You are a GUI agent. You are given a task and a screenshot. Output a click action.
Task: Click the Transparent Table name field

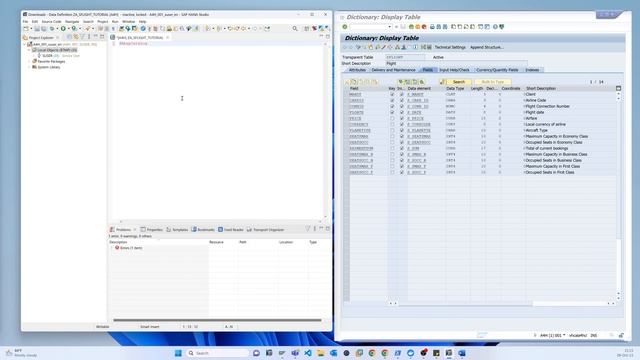click(x=404, y=58)
